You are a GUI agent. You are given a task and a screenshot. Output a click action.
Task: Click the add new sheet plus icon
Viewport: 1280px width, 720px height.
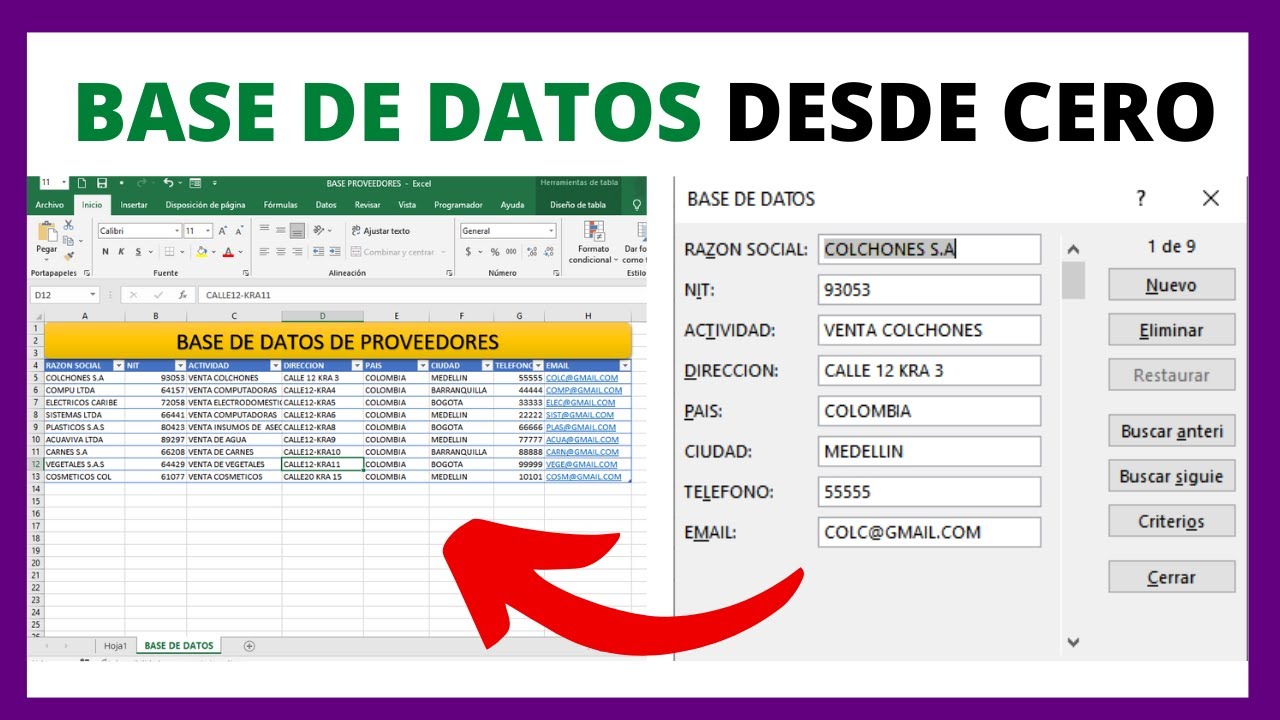click(249, 646)
